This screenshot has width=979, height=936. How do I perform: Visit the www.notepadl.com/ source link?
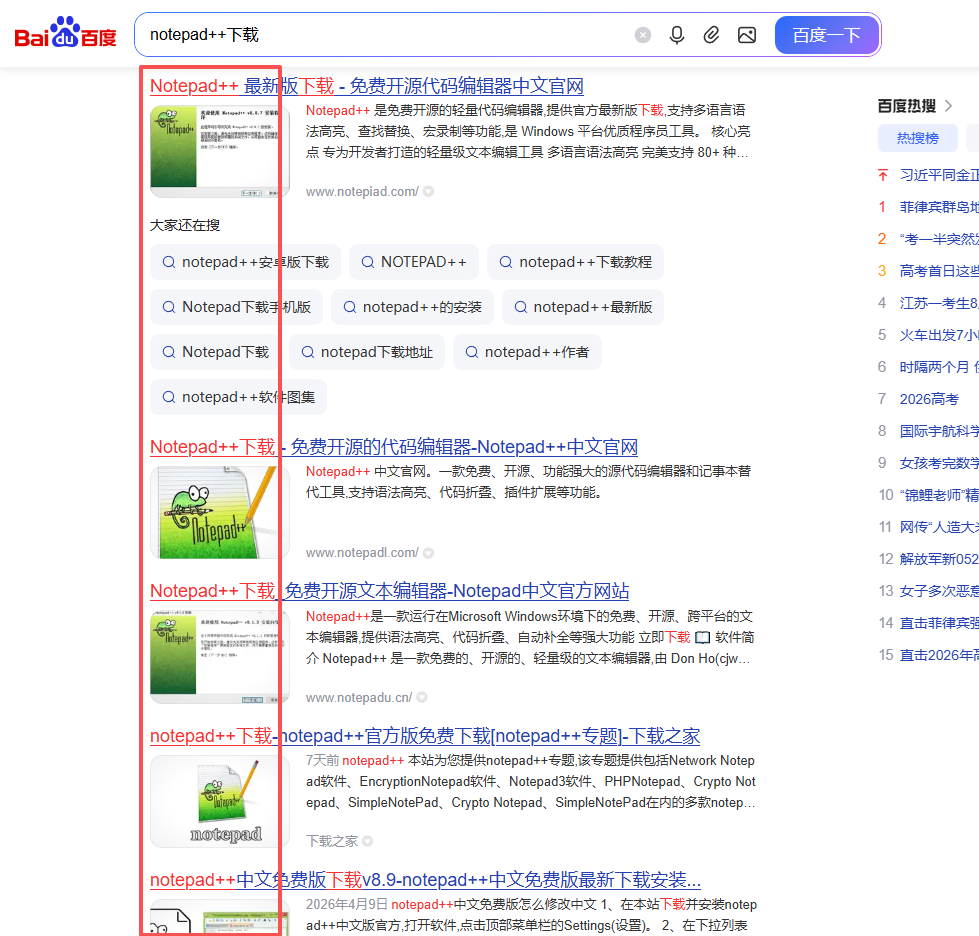362,553
